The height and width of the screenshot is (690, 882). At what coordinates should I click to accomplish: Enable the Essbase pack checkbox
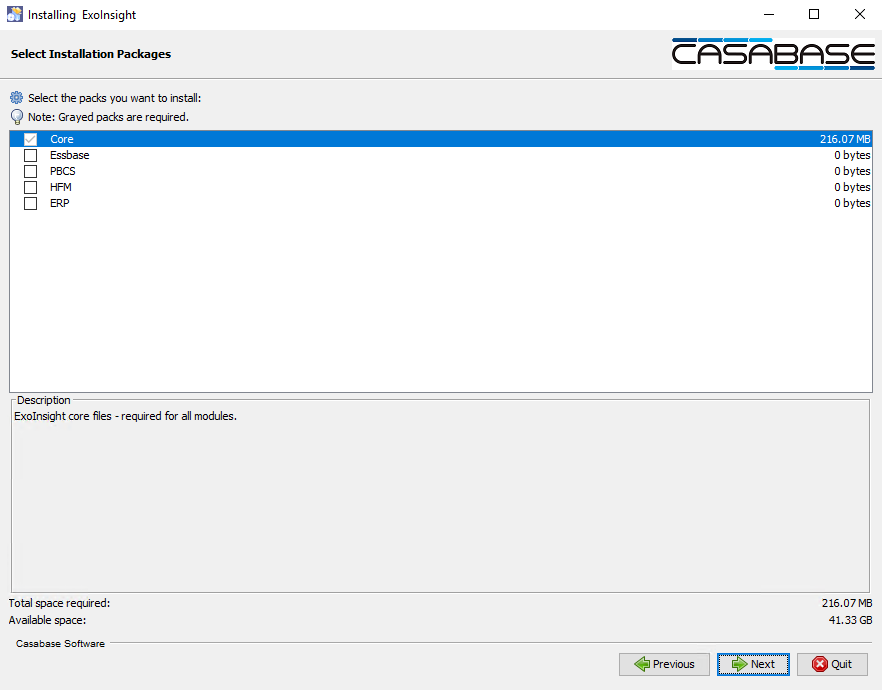pos(30,156)
